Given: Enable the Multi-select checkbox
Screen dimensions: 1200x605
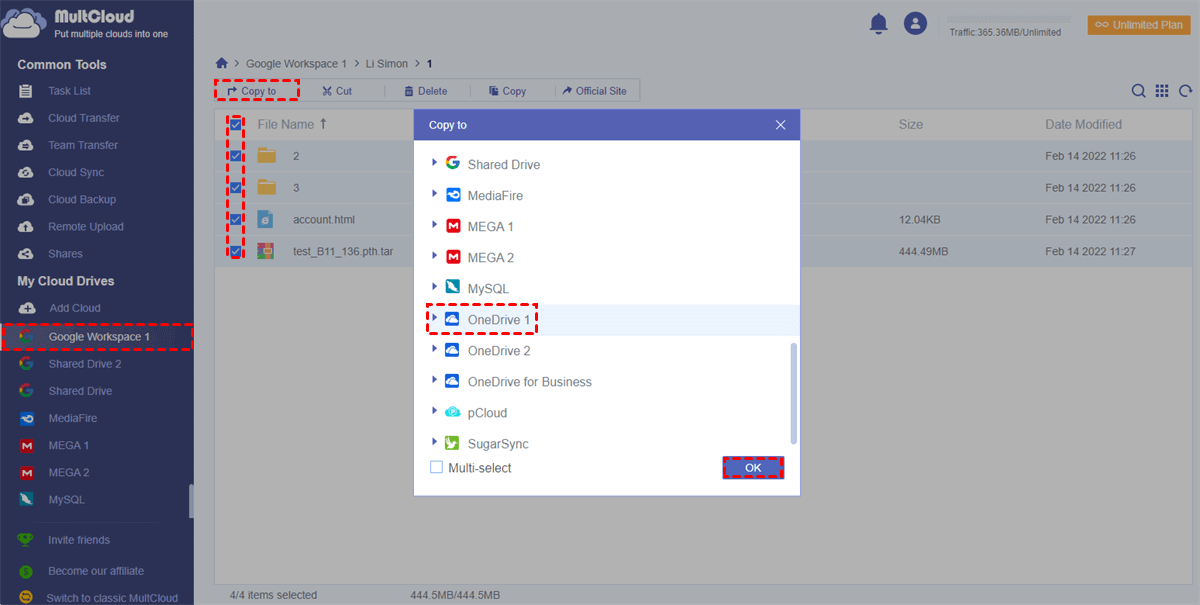Looking at the screenshot, I should 436,468.
